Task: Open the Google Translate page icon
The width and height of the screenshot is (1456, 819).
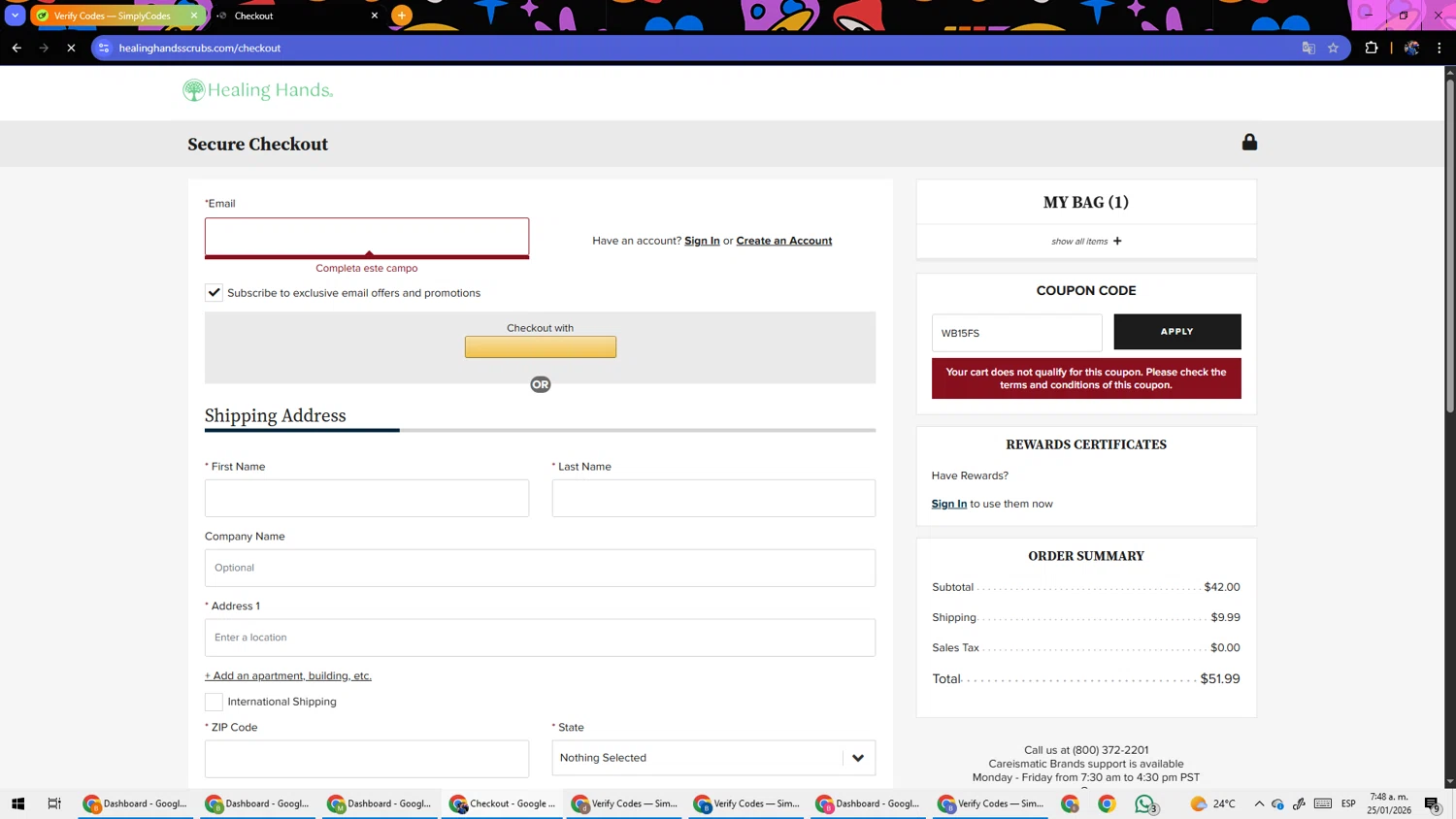Action: (1308, 48)
